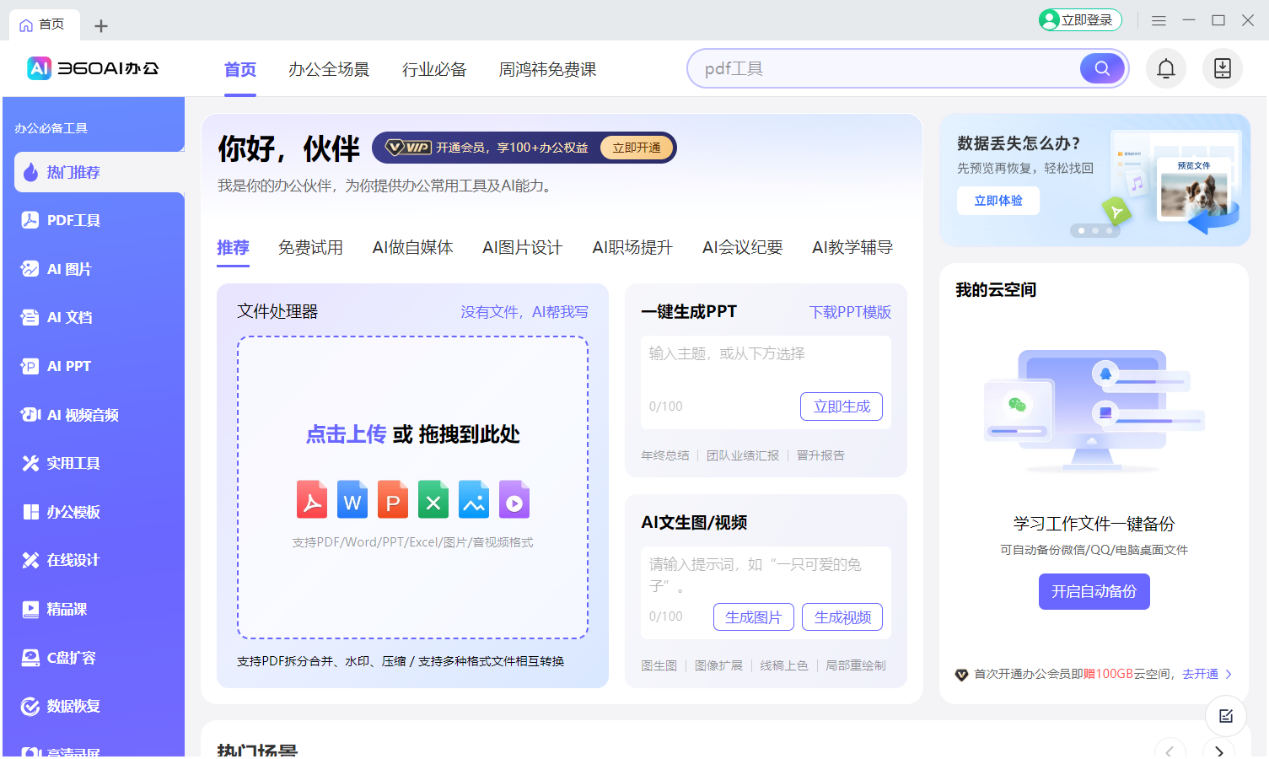Click next arrow in 热门场景 section
1269x759 pixels.
click(1217, 751)
